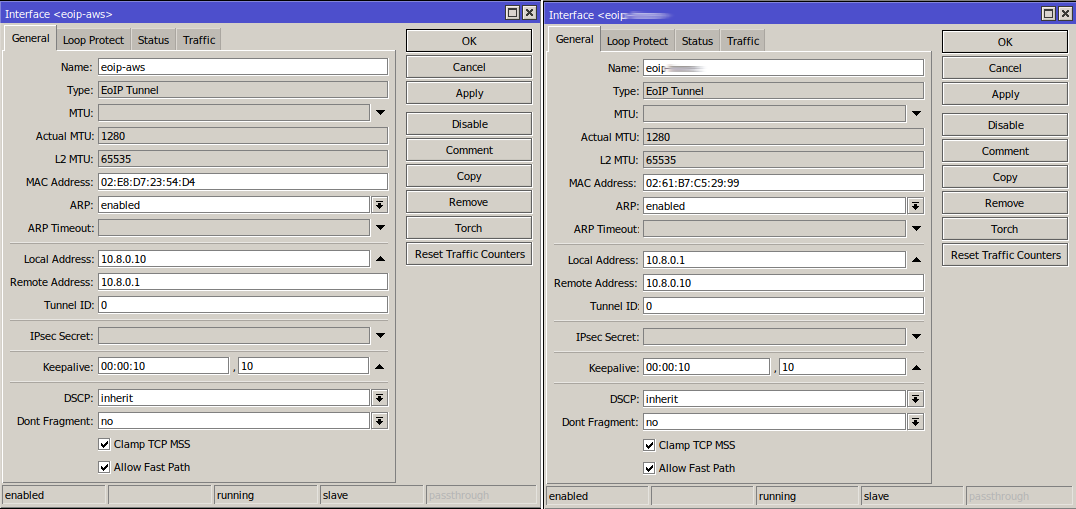
Task: Click Tunnel ID field in eoip-aws window
Action: tap(243, 305)
